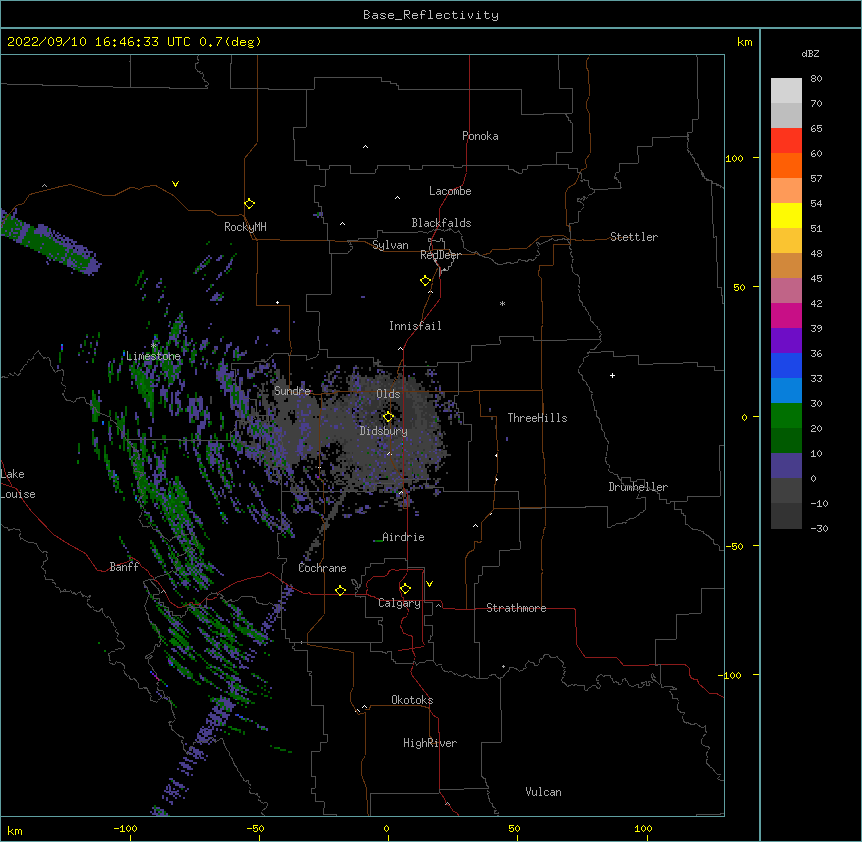Click the green 30 dBZ legend swatch
This screenshot has height=842, width=862.
pyautogui.click(x=786, y=416)
